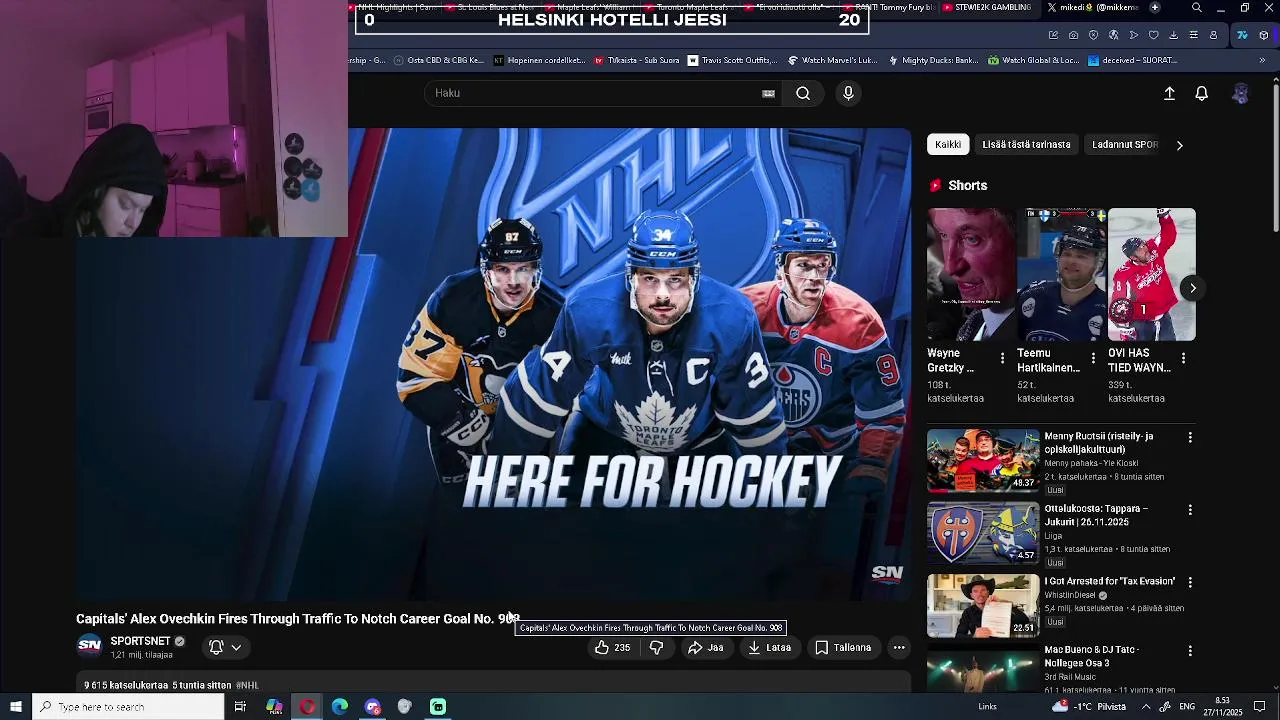Screen dimensions: 1280x720
Task: Open the OVI HAS TIED WAYNE short thumbnail
Action: pyautogui.click(x=1151, y=275)
